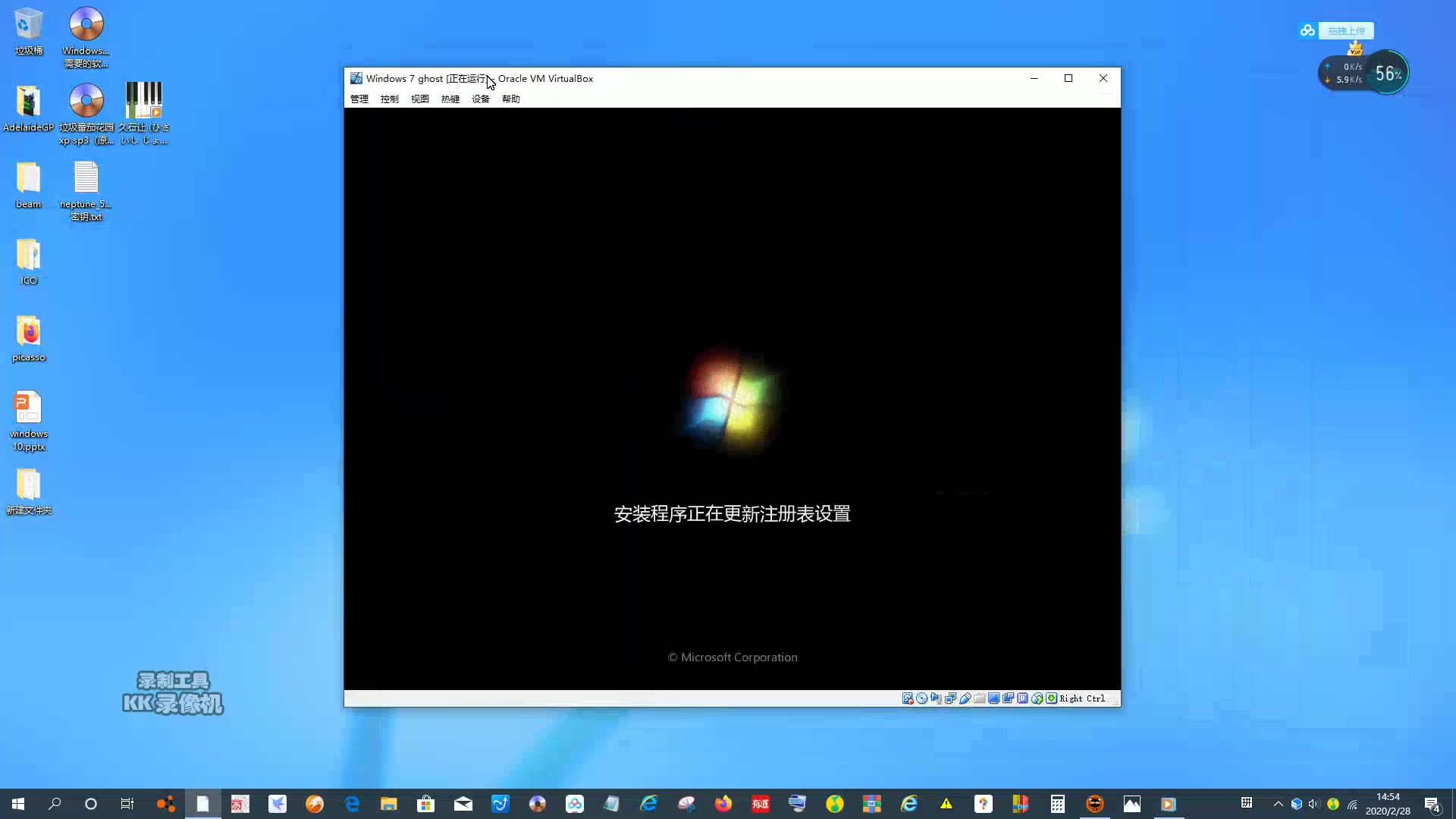1456x819 pixels.
Task: Click the yellow warning triangle taskbar icon
Action: (x=946, y=804)
